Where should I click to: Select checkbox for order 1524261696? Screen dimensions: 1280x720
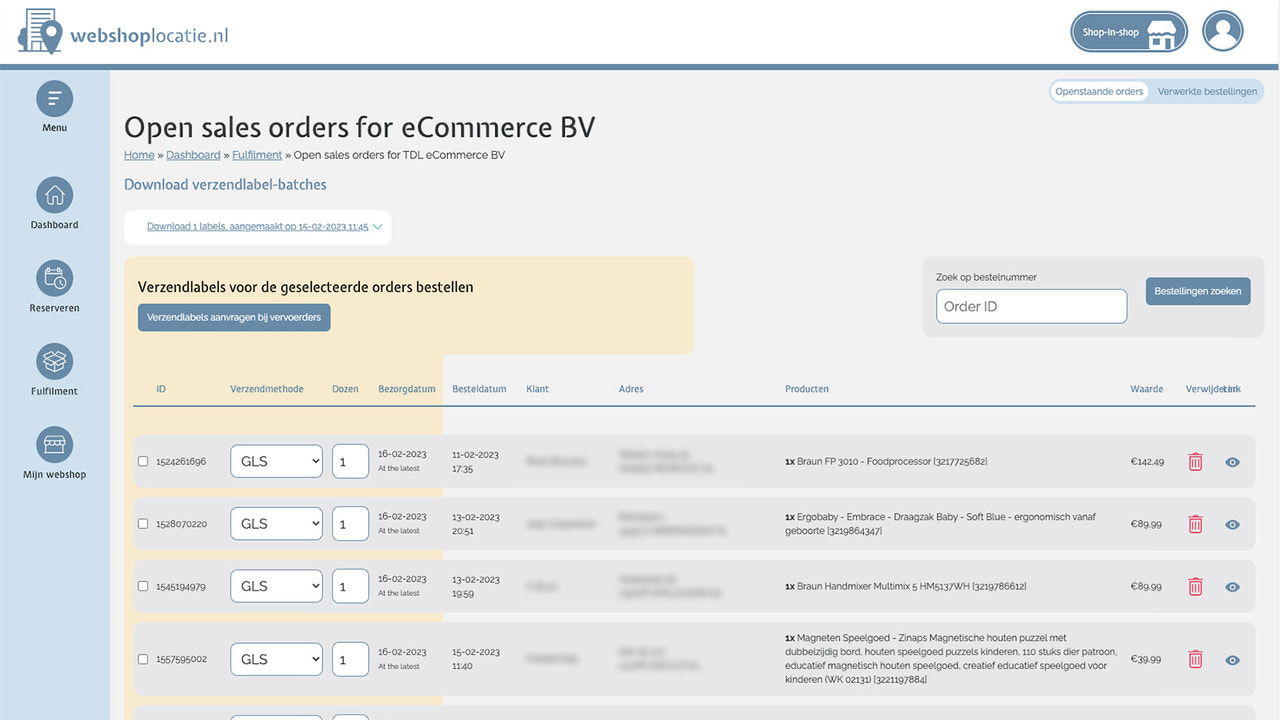coord(143,461)
